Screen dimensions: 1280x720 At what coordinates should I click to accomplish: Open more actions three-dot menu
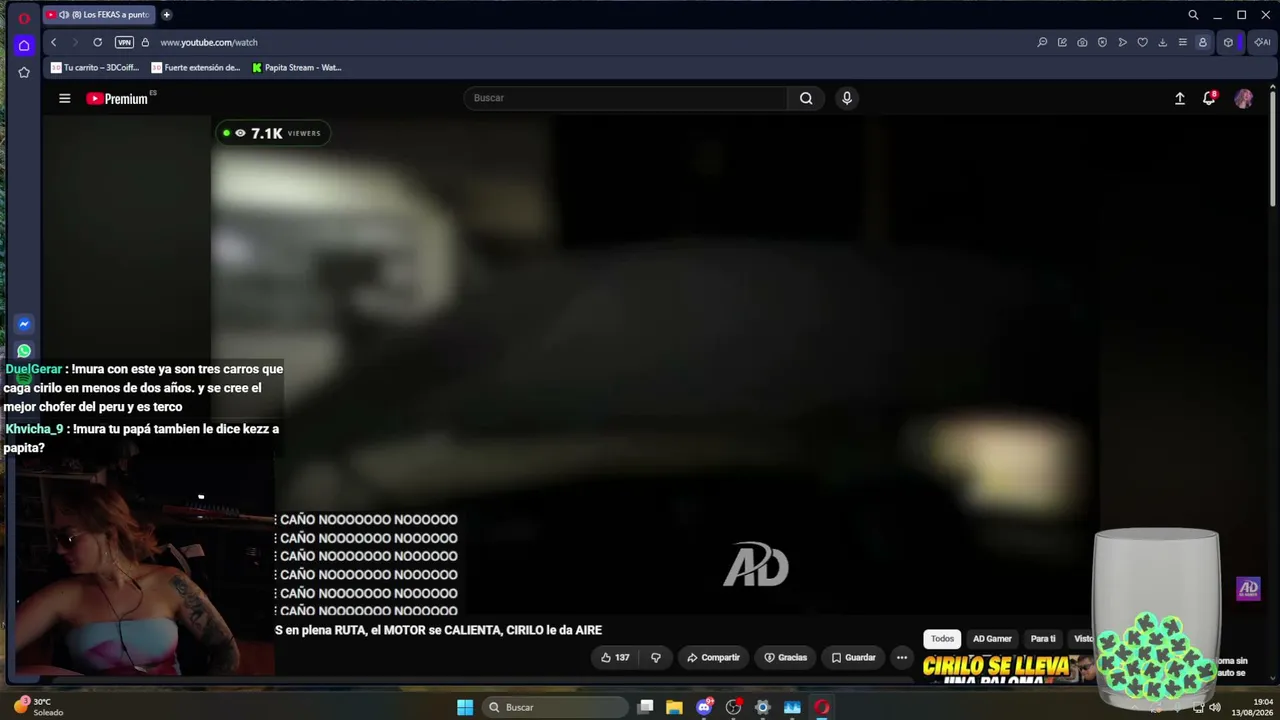(x=902, y=657)
